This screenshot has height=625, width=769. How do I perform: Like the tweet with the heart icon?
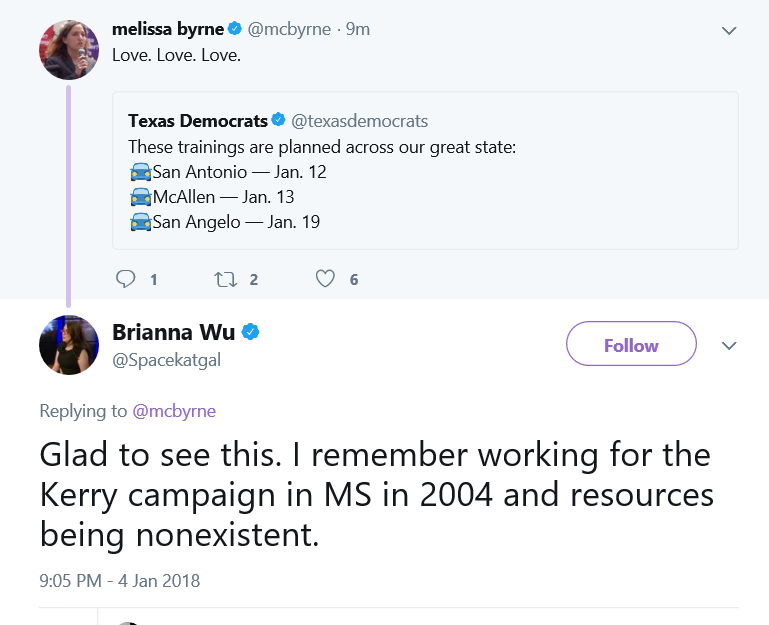click(325, 279)
